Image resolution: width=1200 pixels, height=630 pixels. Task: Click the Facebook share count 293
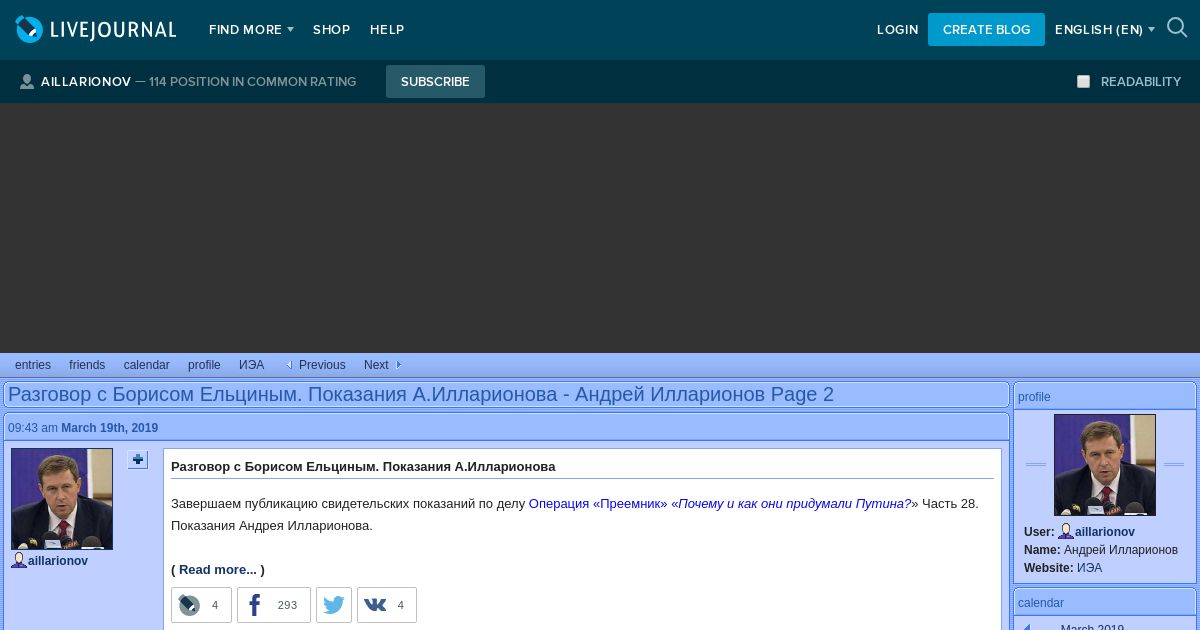(287, 605)
